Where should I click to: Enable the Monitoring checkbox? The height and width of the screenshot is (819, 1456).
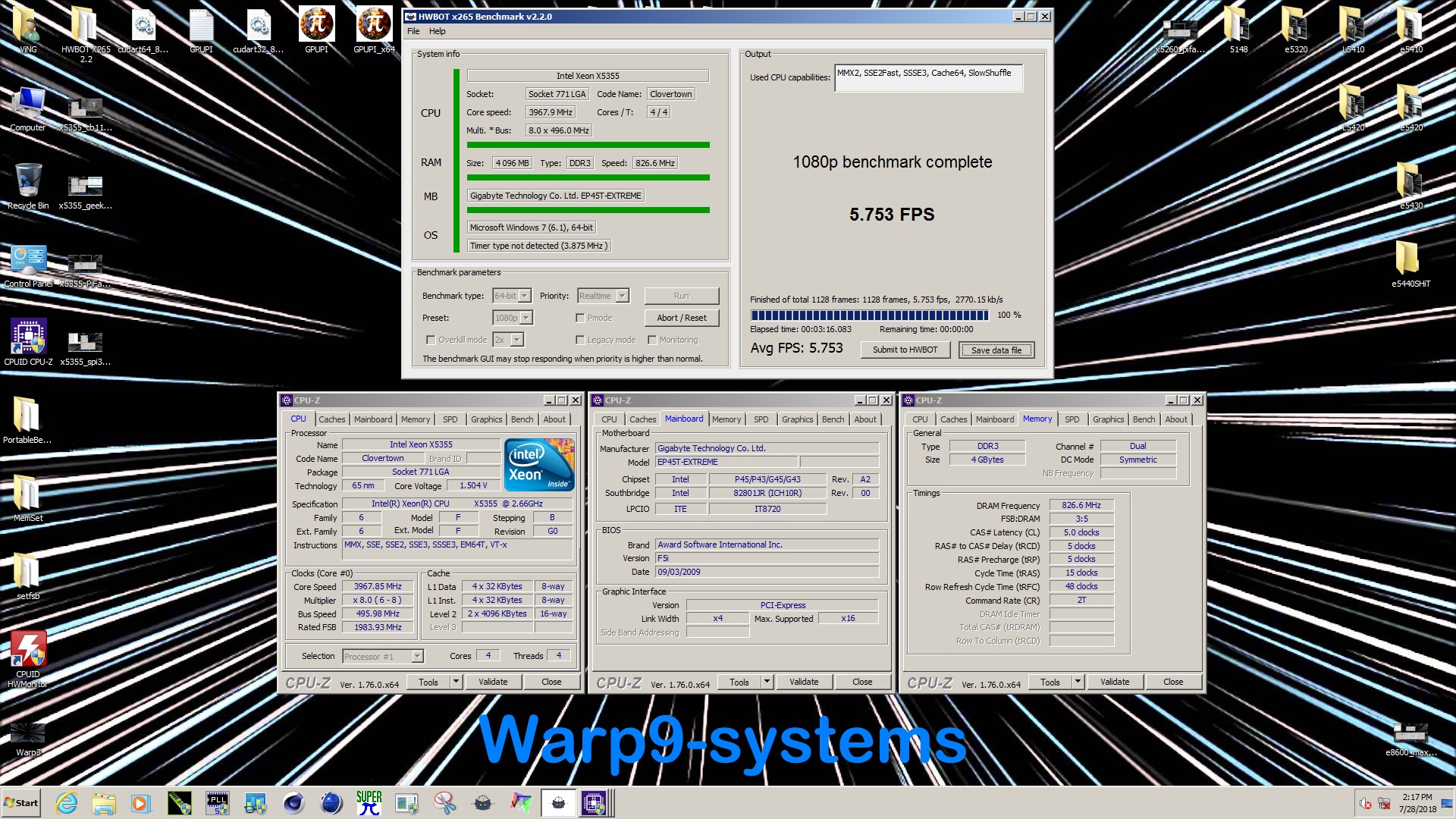652,340
